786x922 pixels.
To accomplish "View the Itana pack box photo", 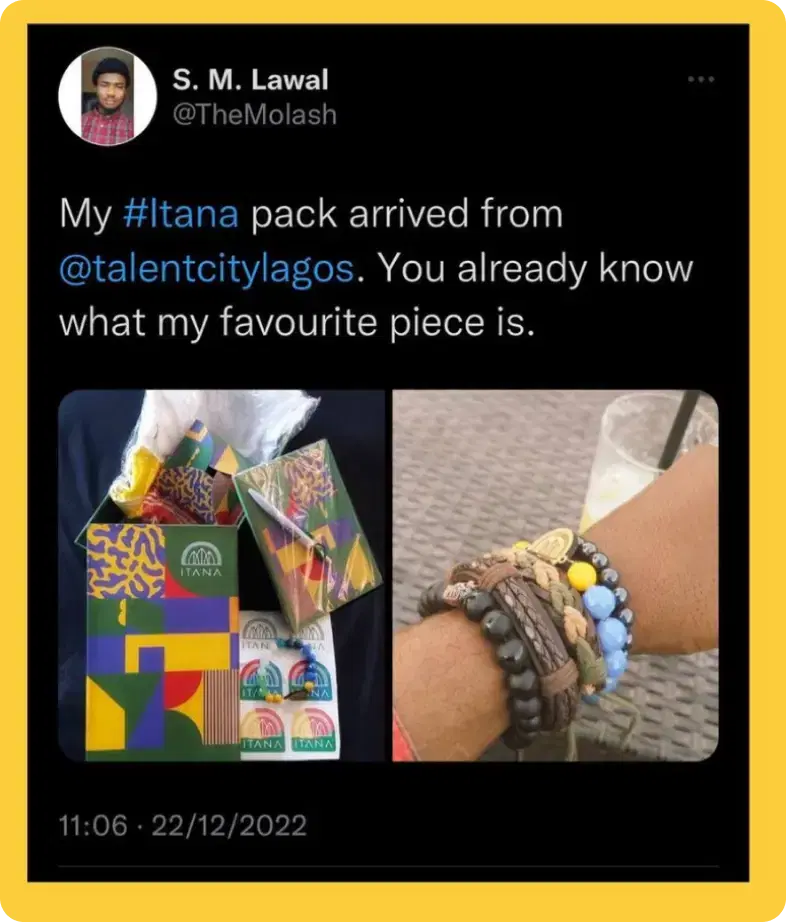I will click(x=222, y=576).
